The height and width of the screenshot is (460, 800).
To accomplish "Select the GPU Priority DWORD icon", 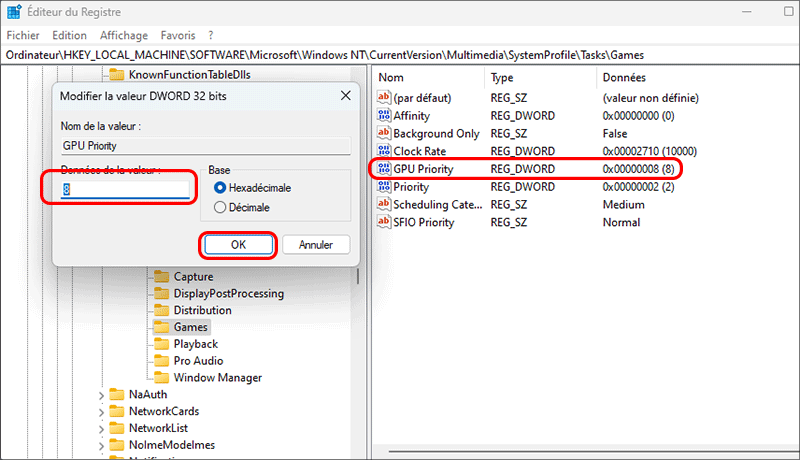I will pos(384,169).
